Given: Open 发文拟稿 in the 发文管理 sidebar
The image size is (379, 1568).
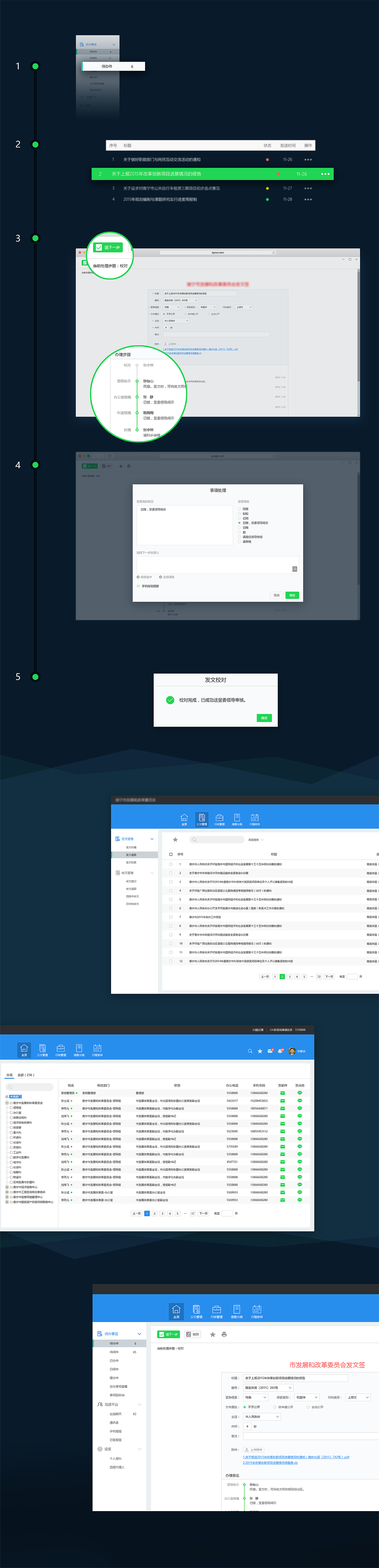Looking at the screenshot, I should click(131, 847).
